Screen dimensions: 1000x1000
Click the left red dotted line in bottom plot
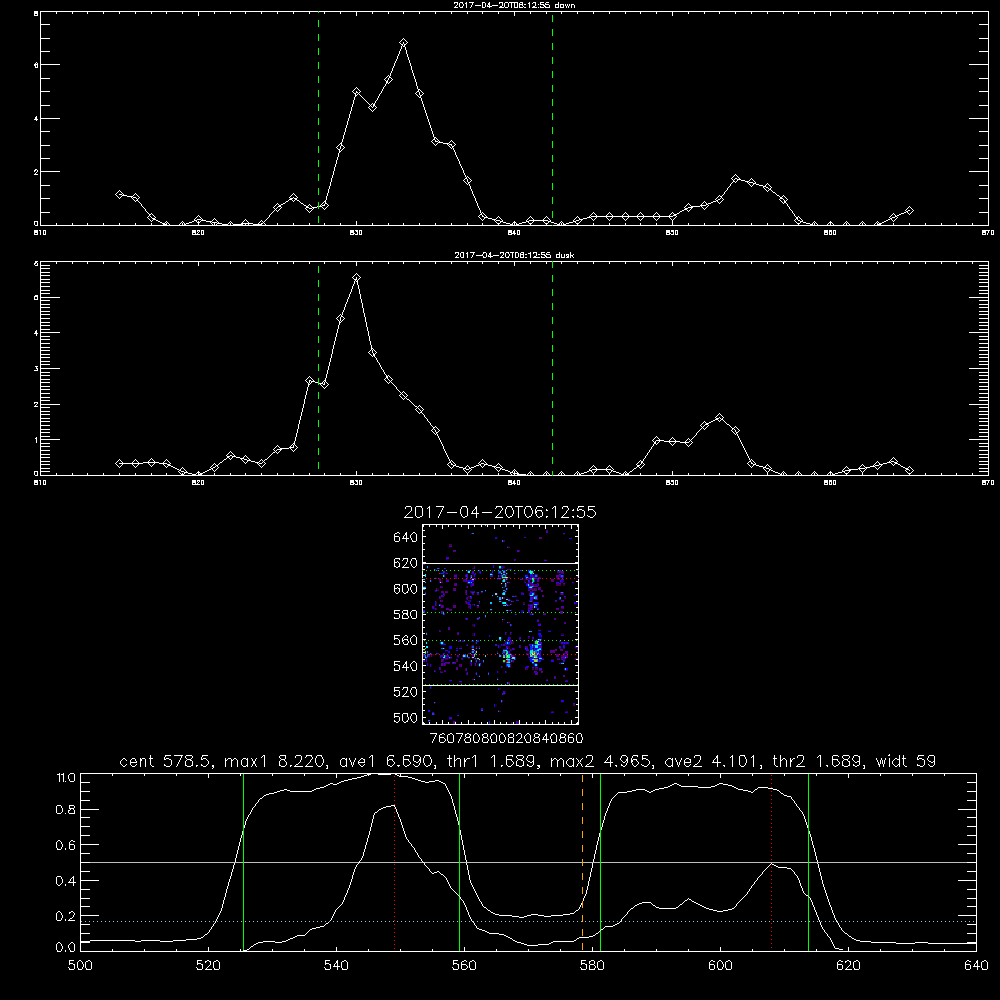click(395, 861)
